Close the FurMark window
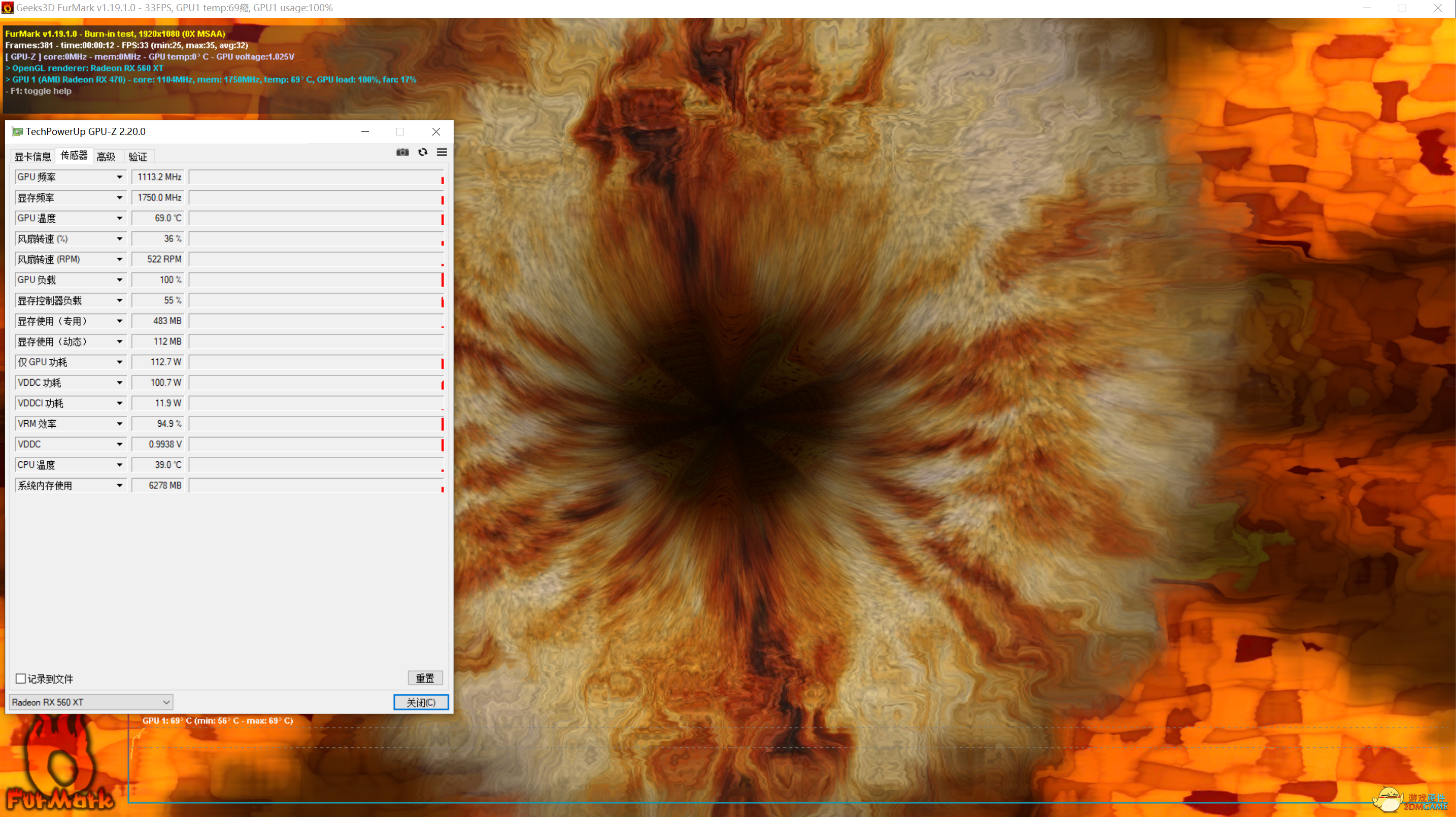The image size is (1456, 817). [x=1437, y=8]
